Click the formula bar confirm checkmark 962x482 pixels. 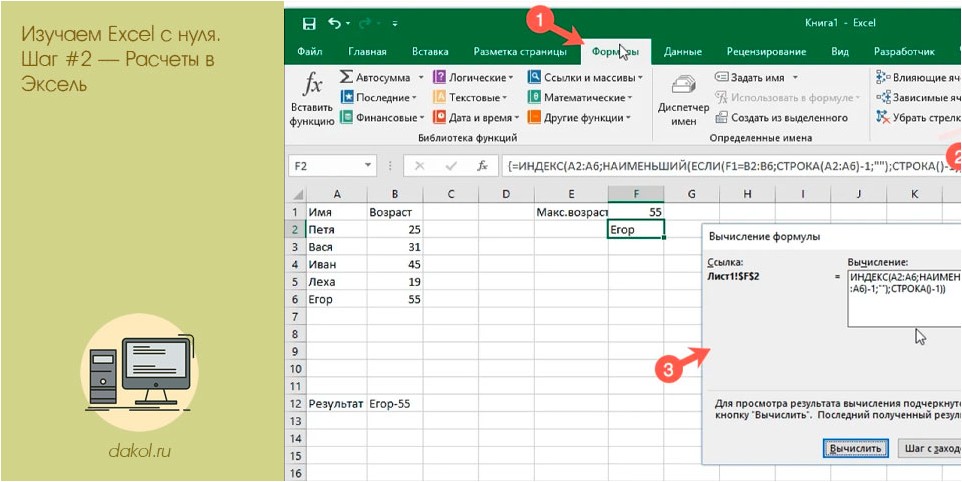(452, 166)
